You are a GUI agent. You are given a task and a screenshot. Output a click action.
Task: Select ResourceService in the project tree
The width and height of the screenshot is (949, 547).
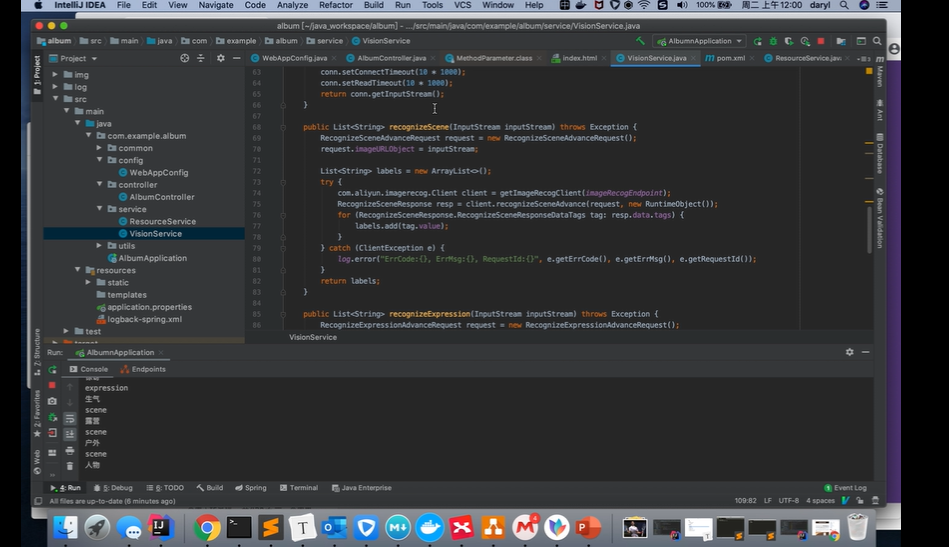[x=162, y=221]
